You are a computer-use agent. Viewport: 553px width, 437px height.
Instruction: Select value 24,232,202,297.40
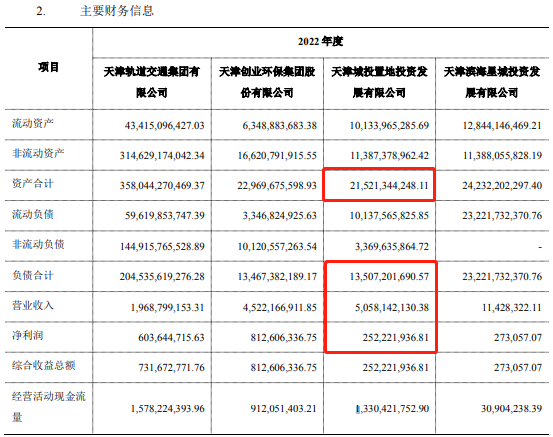click(x=502, y=186)
